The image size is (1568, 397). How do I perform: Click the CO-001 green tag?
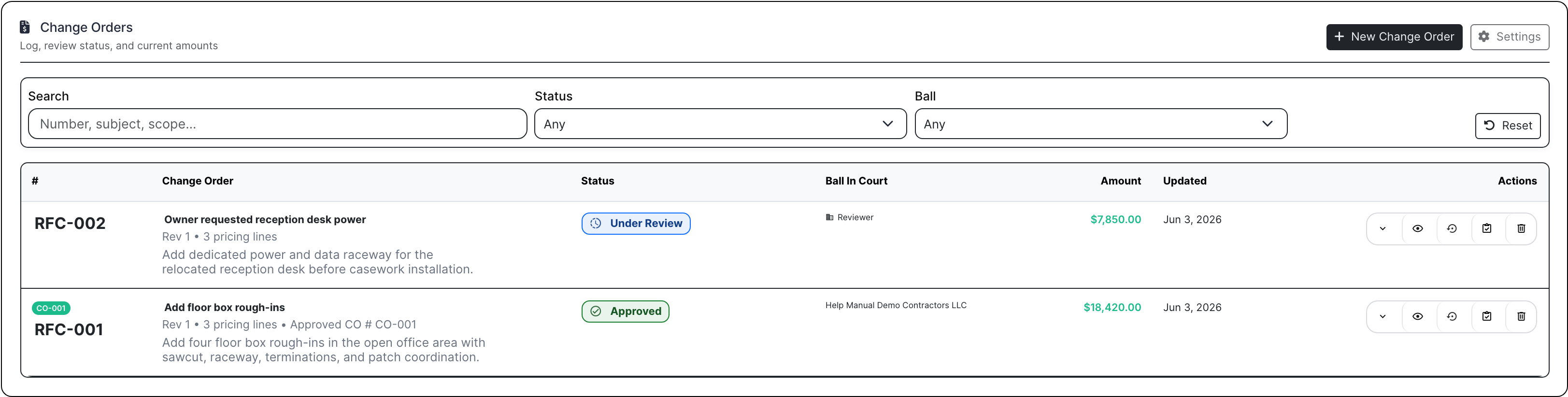[51, 308]
